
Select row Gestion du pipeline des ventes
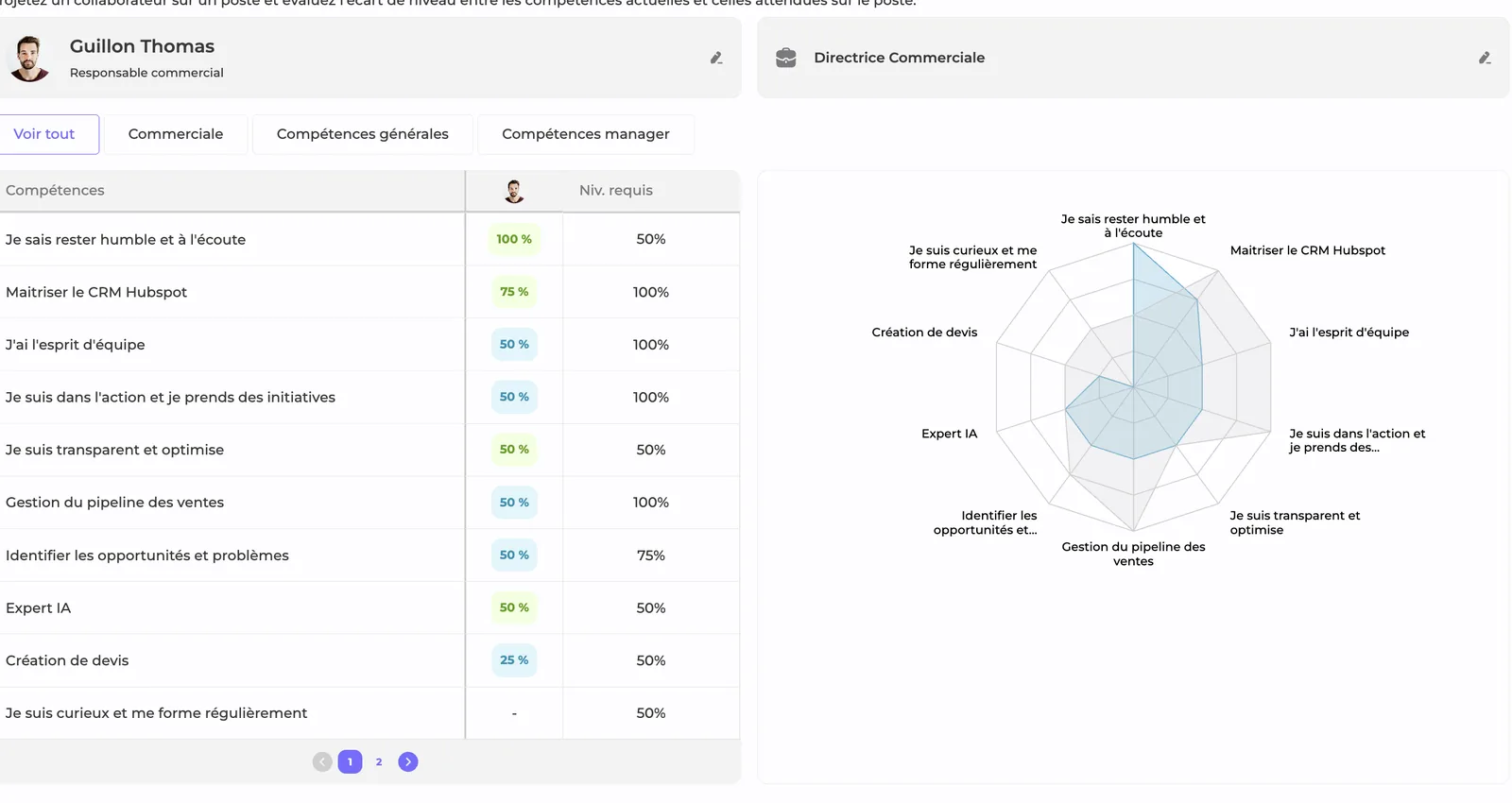pos(369,503)
